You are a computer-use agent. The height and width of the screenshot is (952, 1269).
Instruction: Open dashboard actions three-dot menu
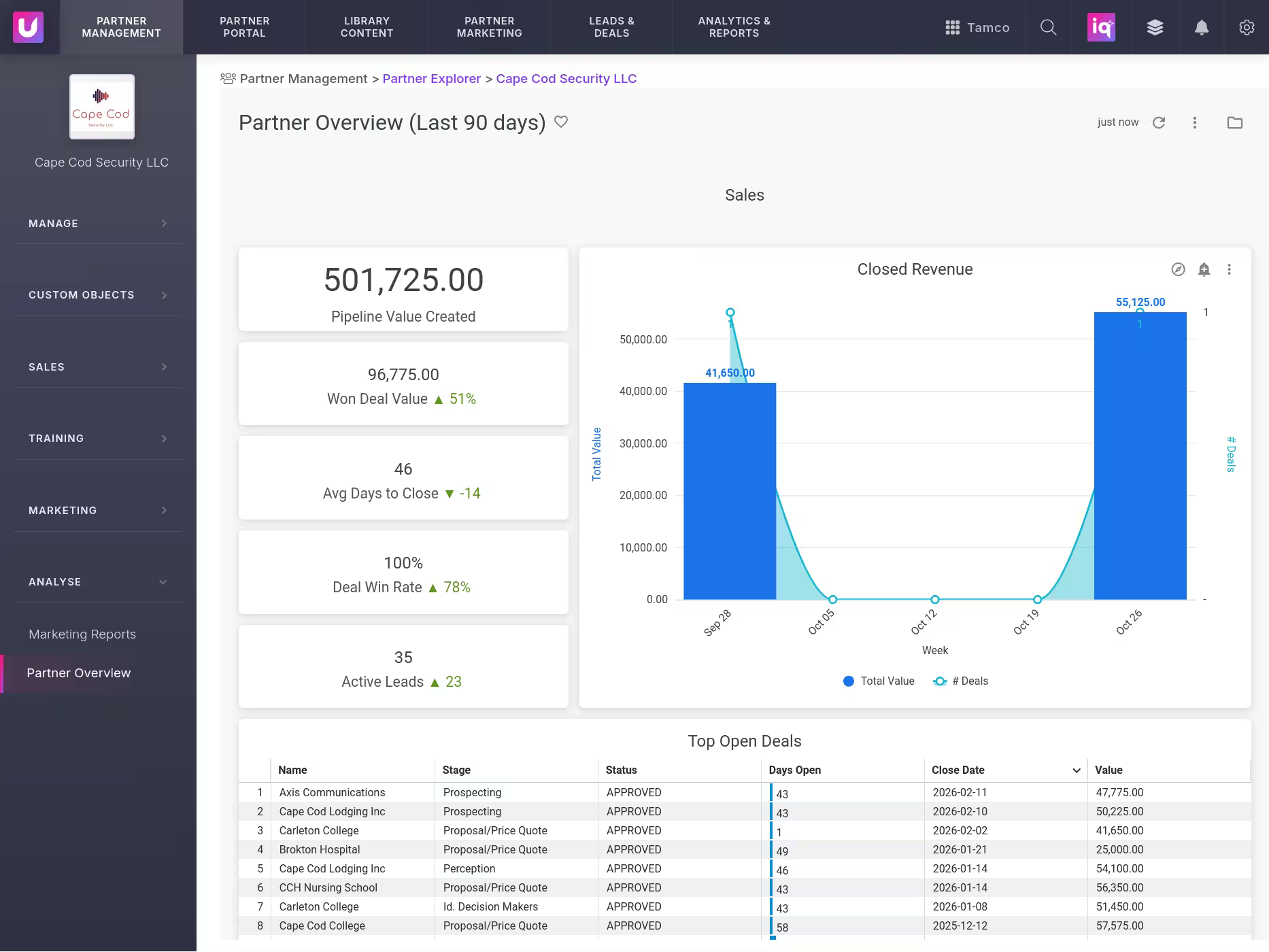[x=1195, y=122]
